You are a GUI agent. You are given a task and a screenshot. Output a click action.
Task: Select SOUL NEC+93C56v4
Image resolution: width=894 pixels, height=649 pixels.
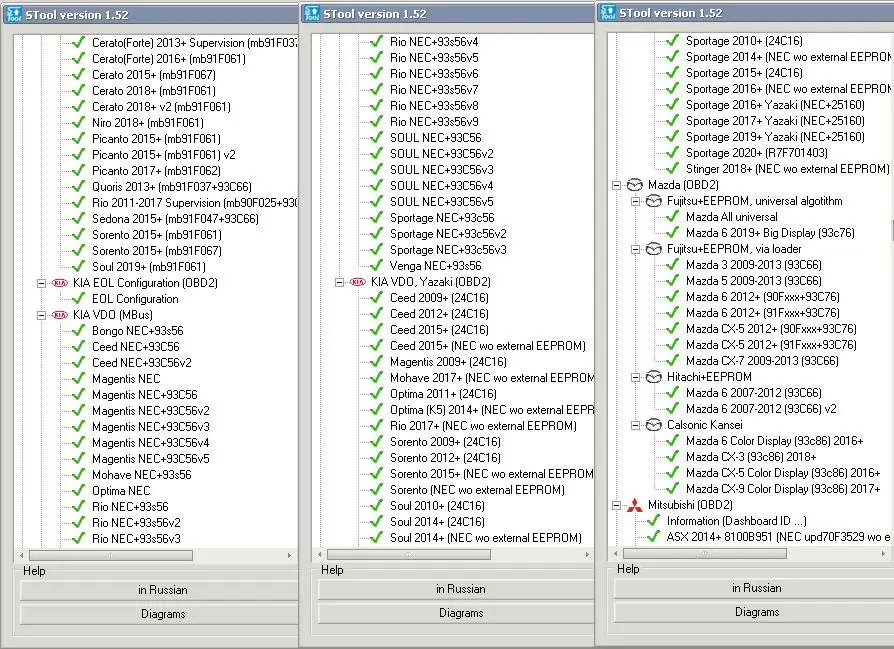coord(441,185)
